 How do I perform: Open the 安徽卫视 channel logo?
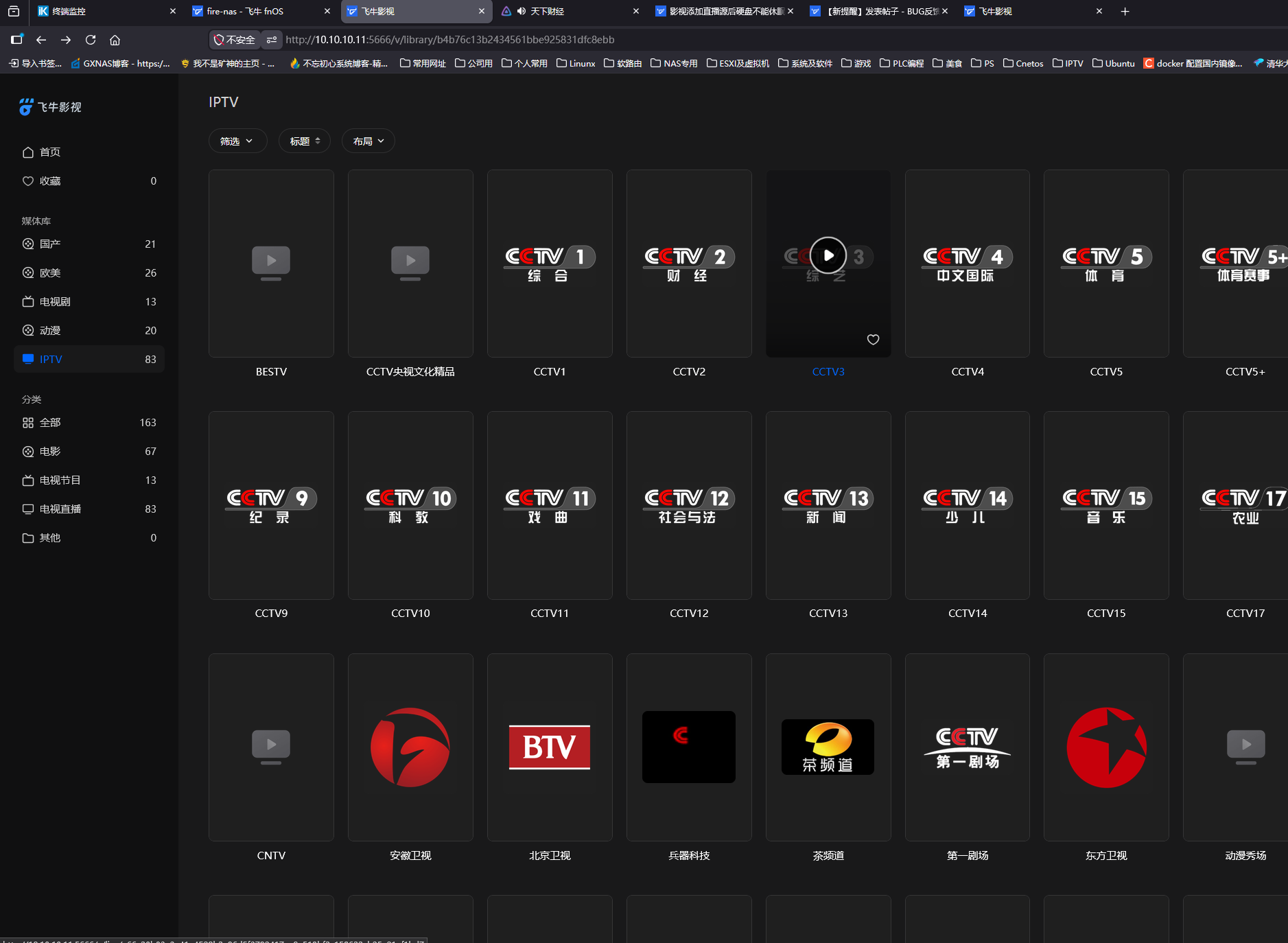point(410,747)
